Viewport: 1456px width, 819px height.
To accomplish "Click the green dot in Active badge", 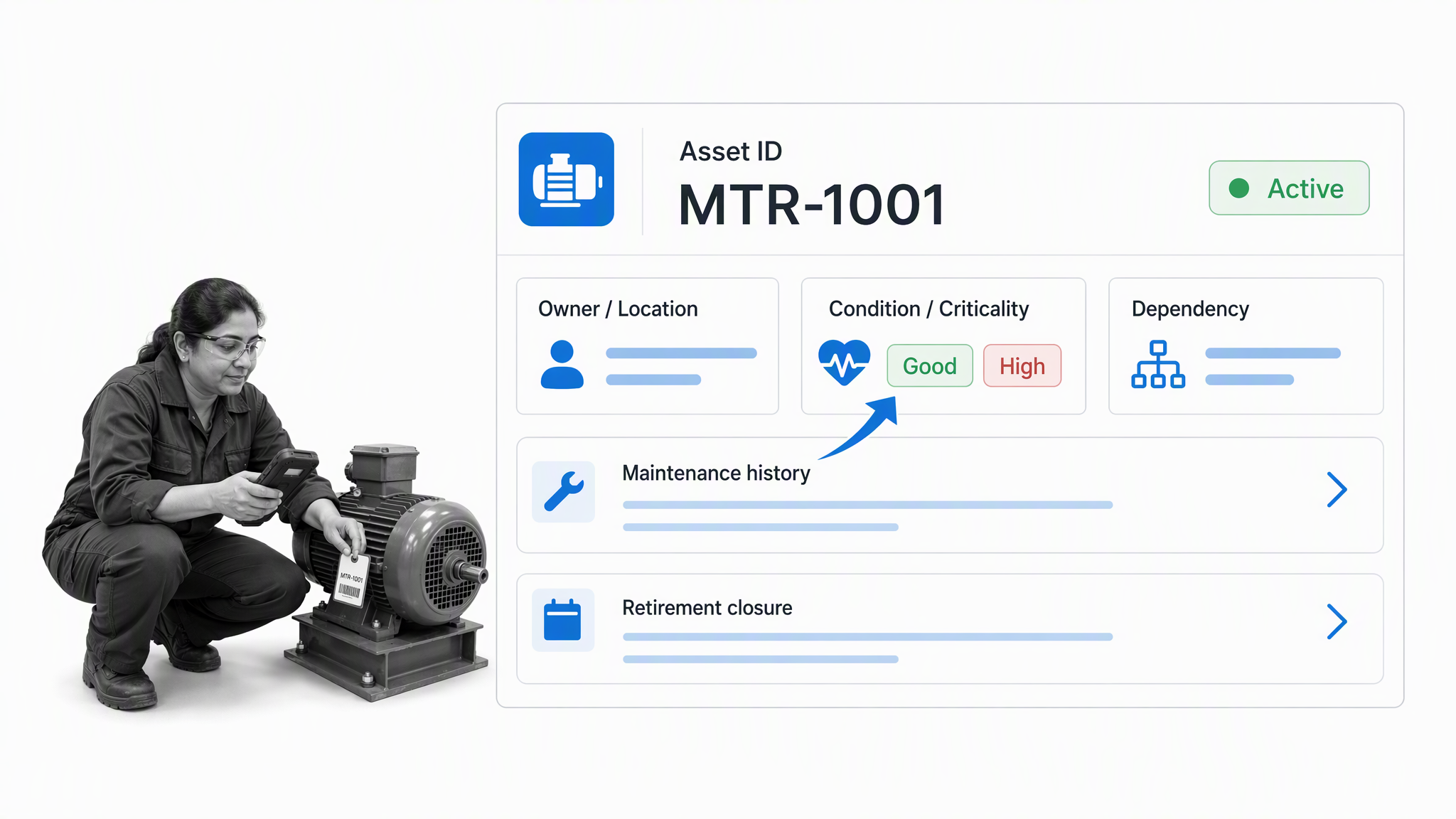I will tap(1239, 188).
